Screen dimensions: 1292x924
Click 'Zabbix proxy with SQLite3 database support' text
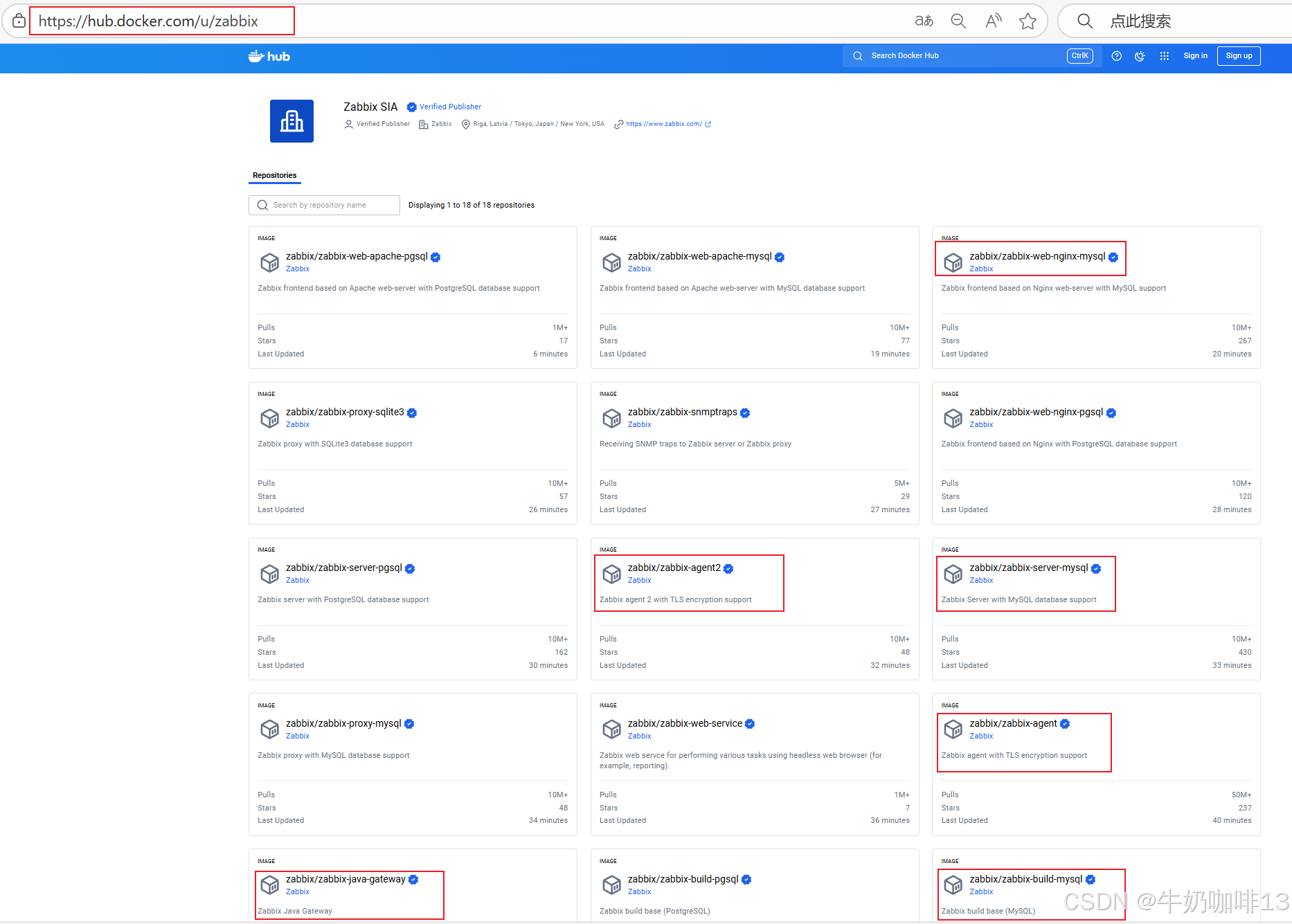(x=335, y=444)
